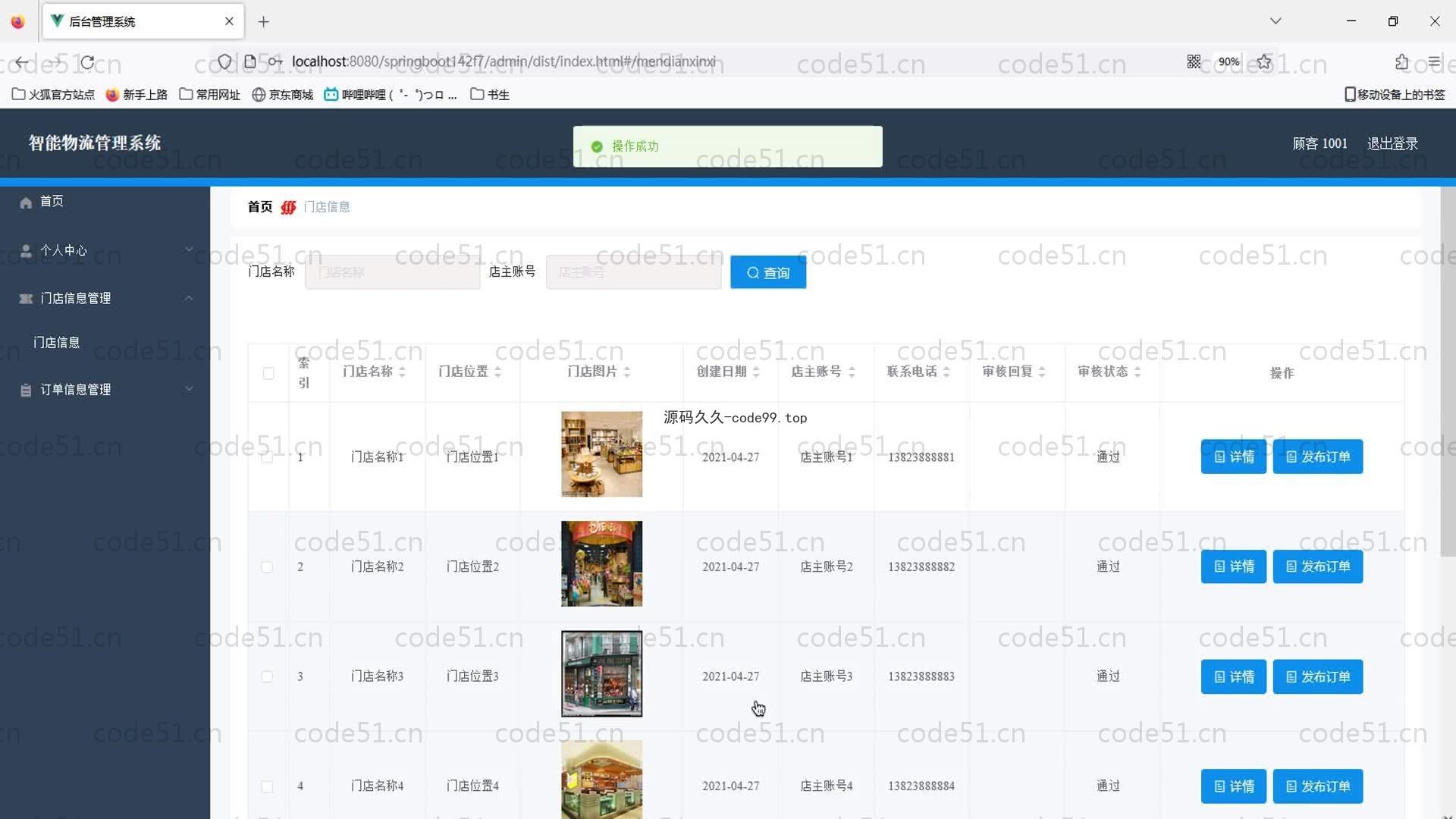This screenshot has width=1456, height=819.
Task: Click the site shield security icon
Action: coord(224,62)
